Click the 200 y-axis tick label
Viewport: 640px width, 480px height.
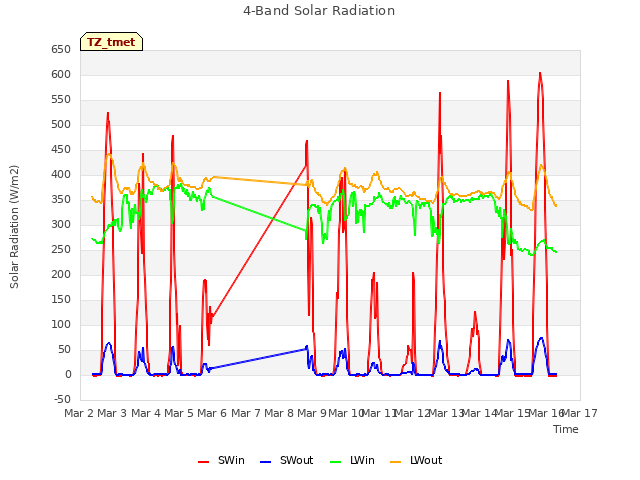(x=61, y=274)
